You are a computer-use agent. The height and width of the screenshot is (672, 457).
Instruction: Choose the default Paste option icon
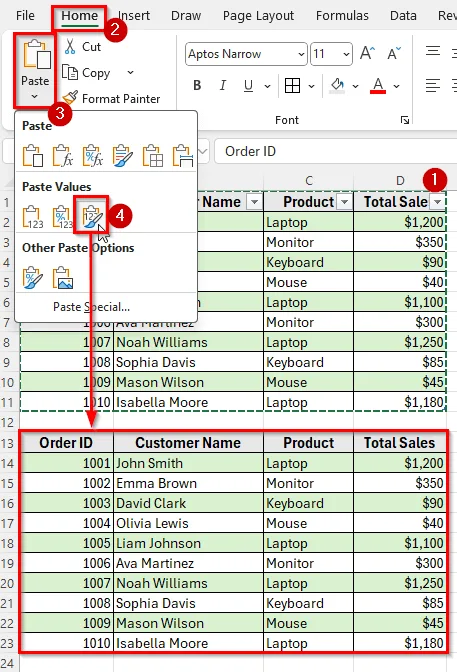point(33,155)
